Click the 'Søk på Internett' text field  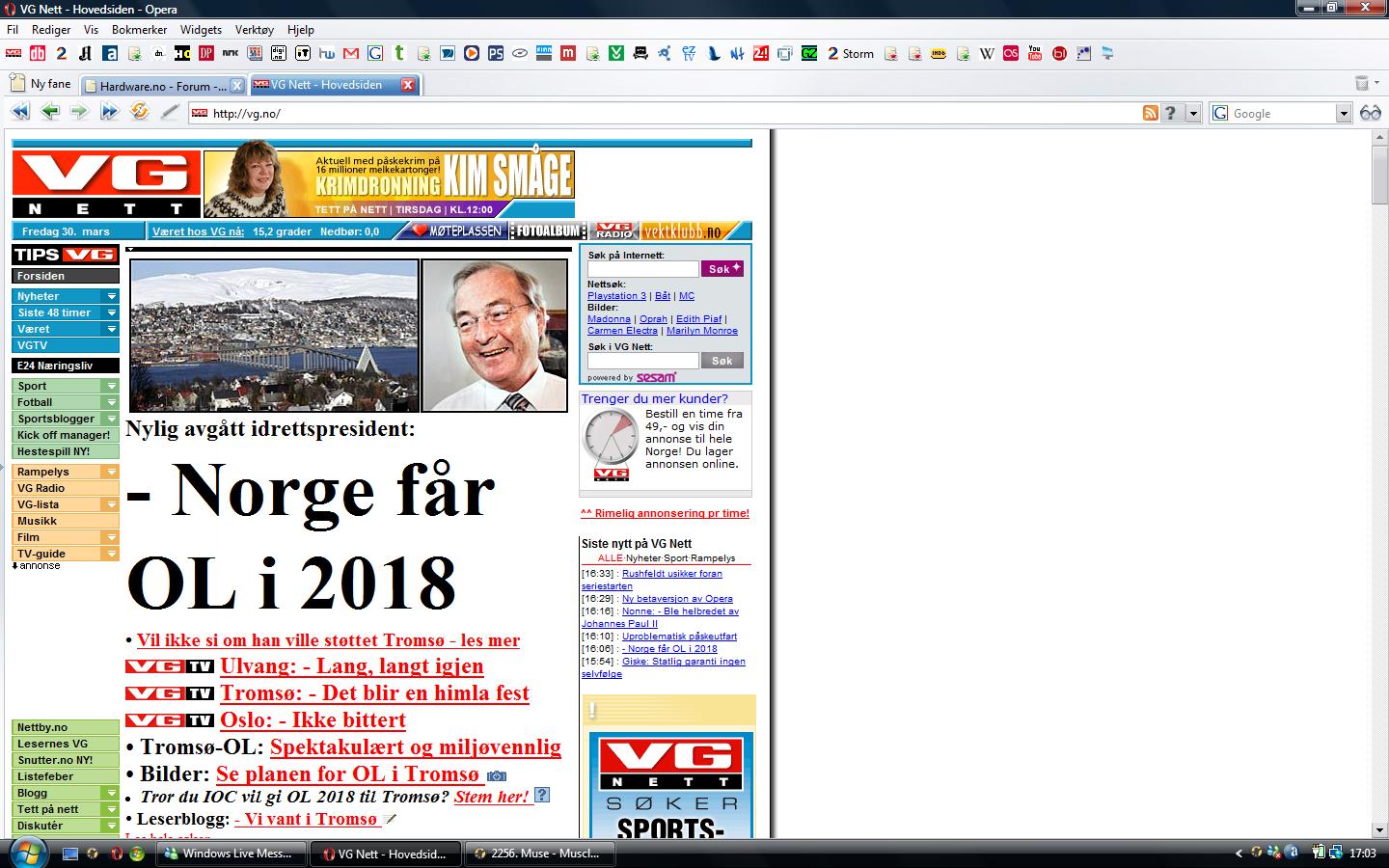point(642,269)
